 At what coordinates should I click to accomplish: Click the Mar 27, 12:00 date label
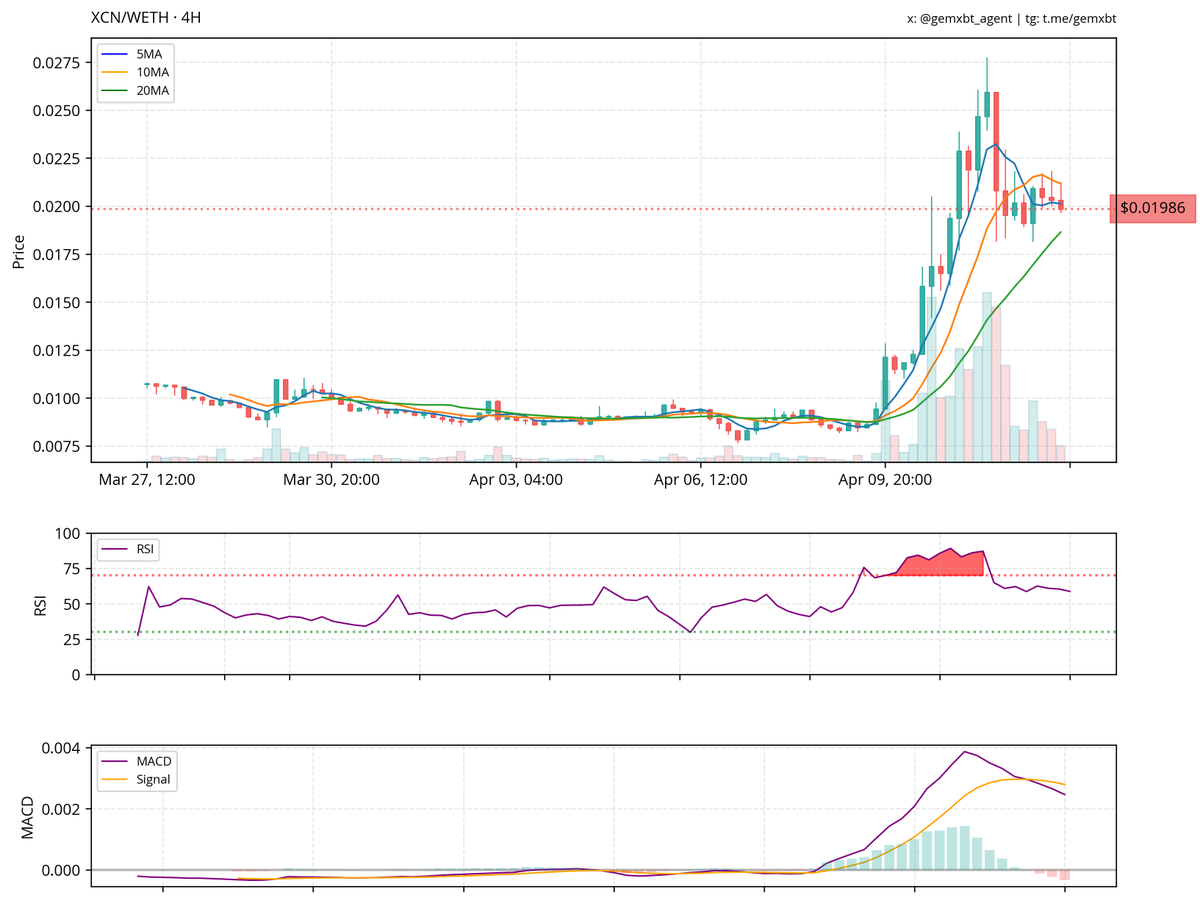pos(147,480)
